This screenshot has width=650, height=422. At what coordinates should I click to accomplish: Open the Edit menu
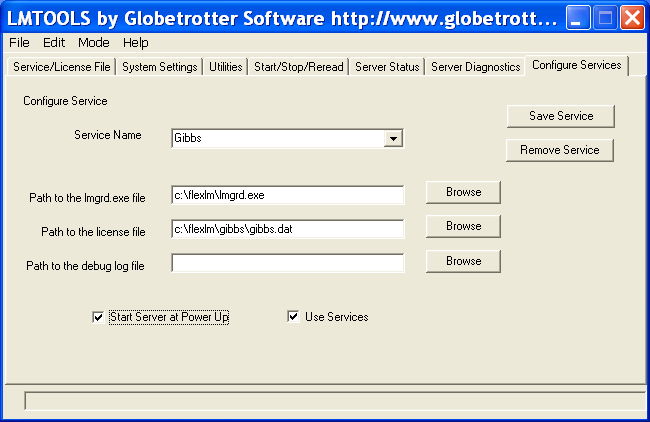click(54, 42)
